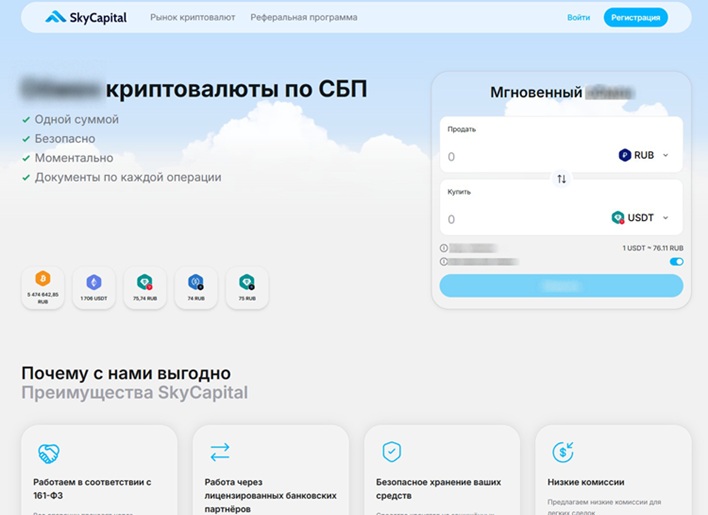Click the Войти link
Viewport: 708px width, 515px height.
tap(578, 17)
